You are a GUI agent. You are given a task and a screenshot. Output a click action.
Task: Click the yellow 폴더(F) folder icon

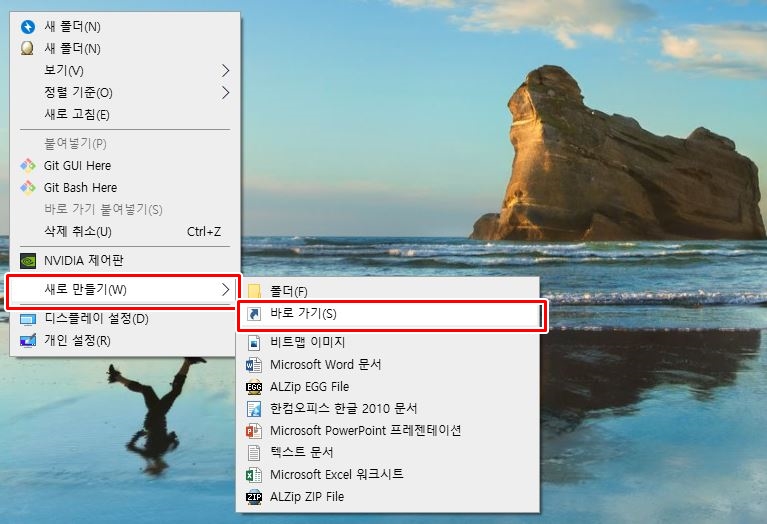tap(254, 292)
